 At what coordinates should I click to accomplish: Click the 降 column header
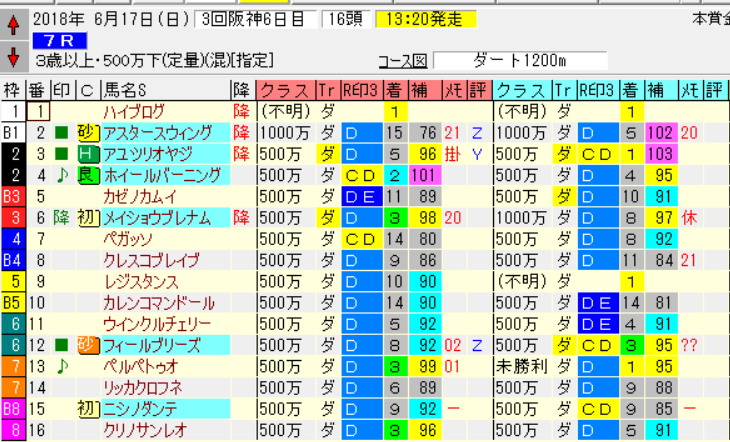242,90
